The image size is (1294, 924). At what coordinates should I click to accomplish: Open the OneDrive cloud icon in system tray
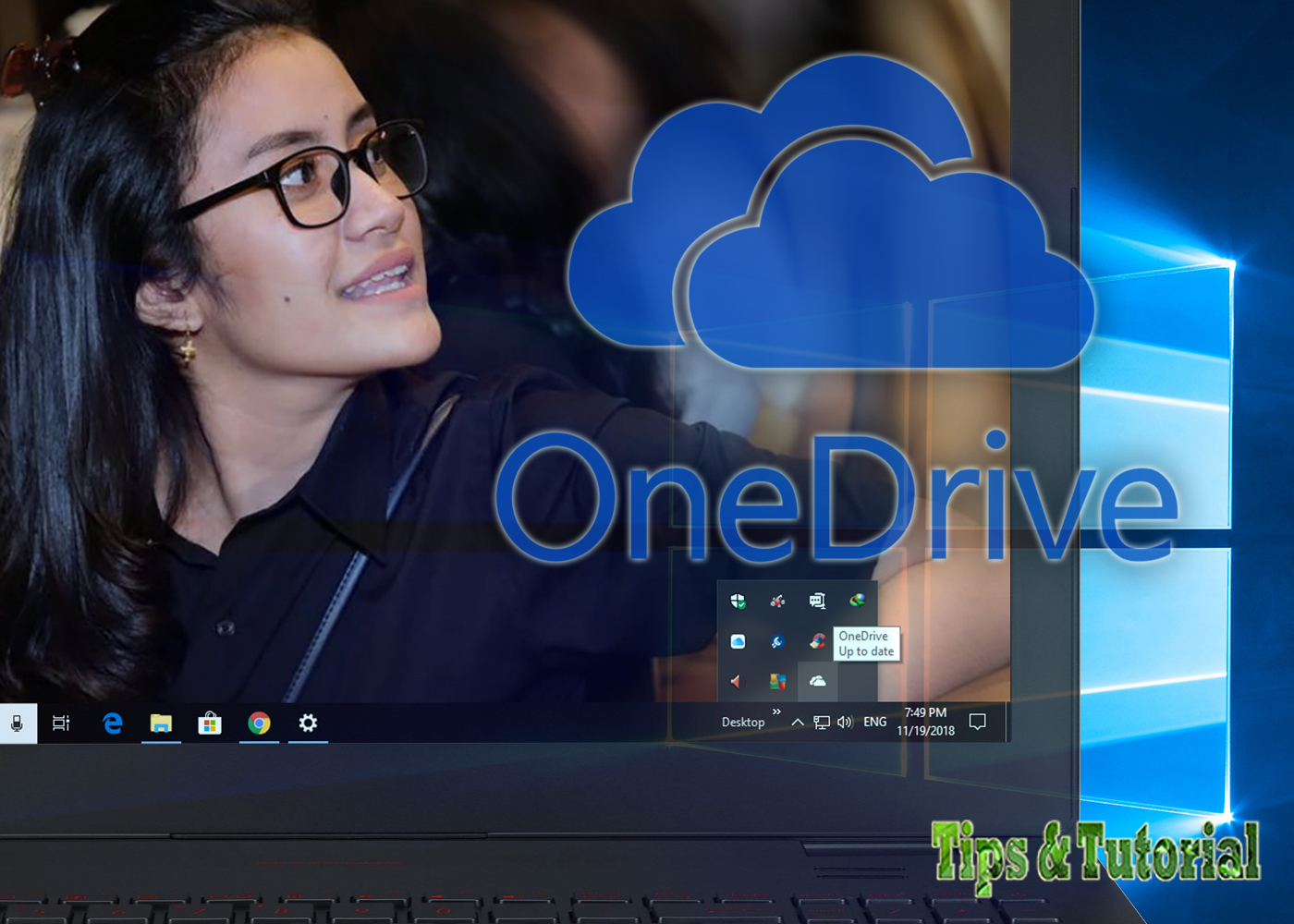coord(818,681)
